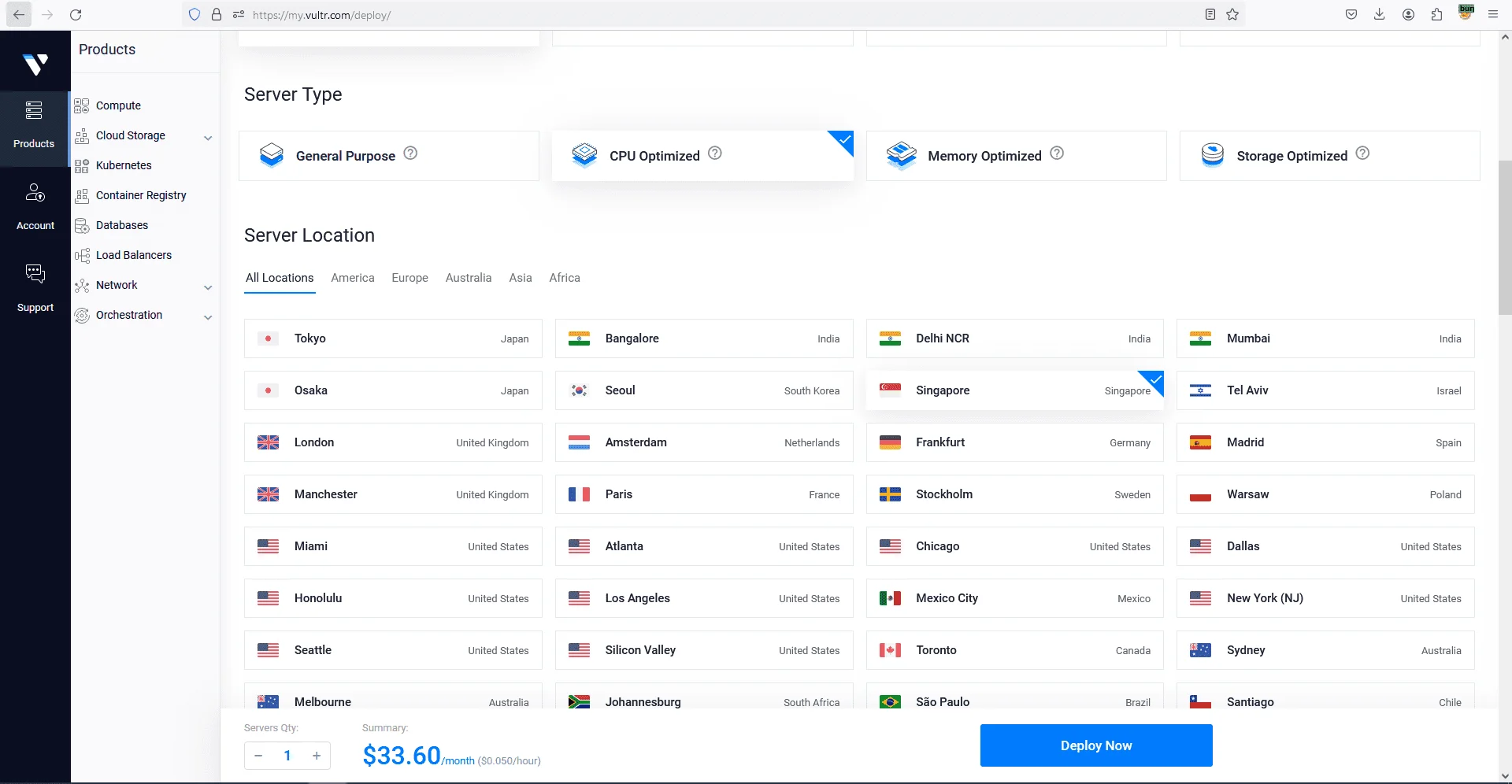Open the Container Registry link
The width and height of the screenshot is (1512, 784).
click(x=141, y=195)
